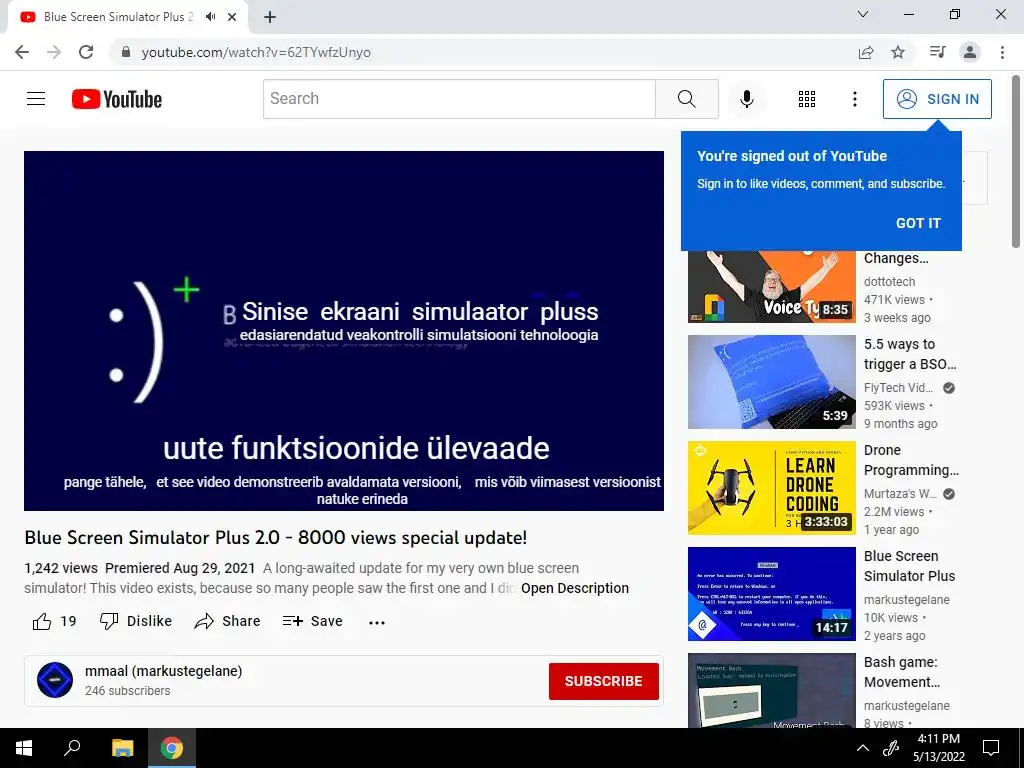Open the tab search chevron

click(863, 14)
